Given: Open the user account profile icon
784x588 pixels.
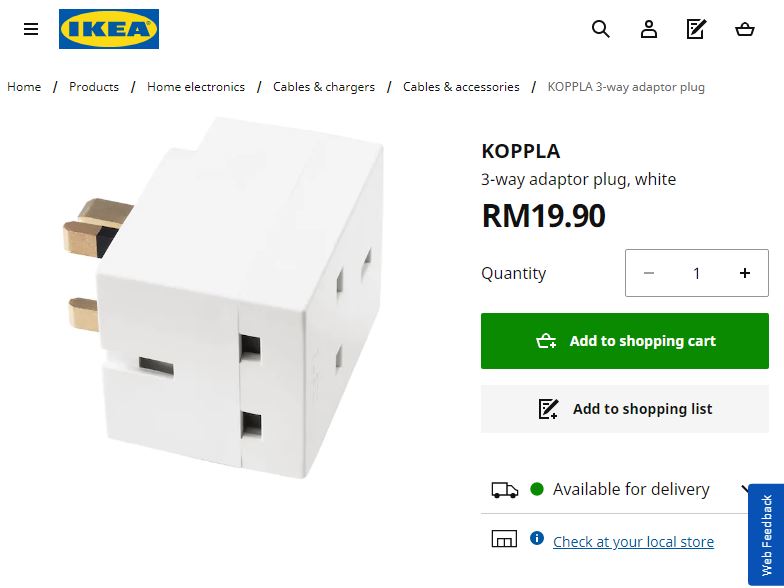Looking at the screenshot, I should click(649, 29).
